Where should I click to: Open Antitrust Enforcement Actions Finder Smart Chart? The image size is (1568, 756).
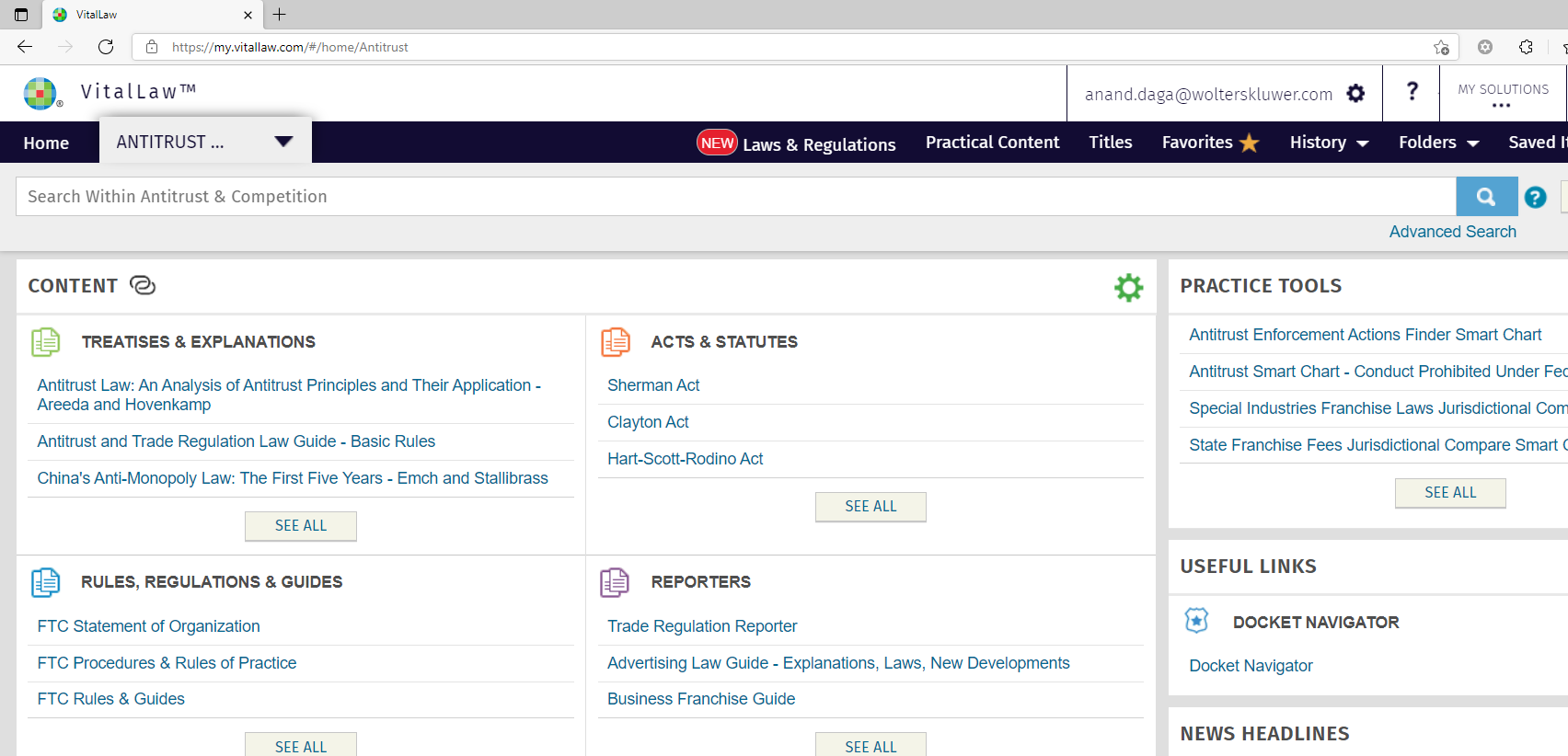point(1366,335)
